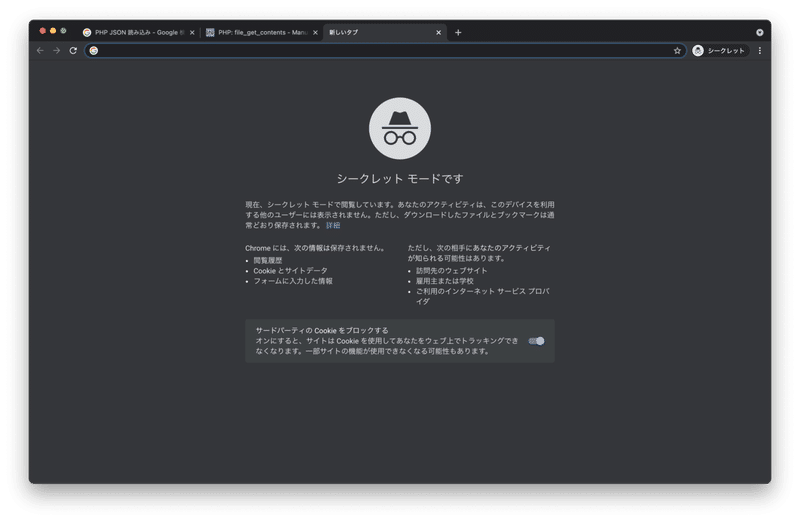The height and width of the screenshot is (522, 800).
Task: Toggle third-party cookie blocking switch
Action: tap(536, 341)
